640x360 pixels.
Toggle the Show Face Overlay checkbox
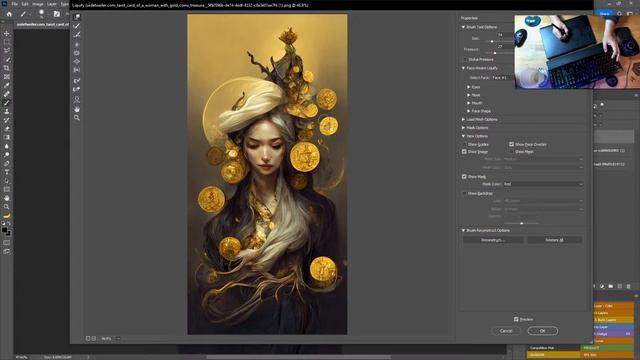click(x=511, y=144)
